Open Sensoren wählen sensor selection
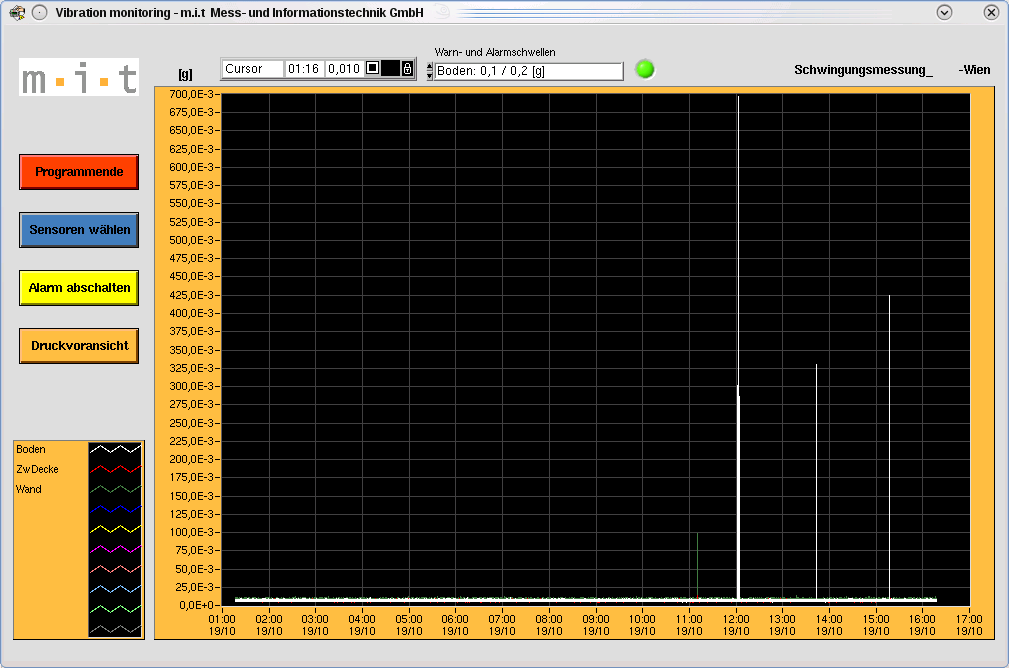Screen dimensions: 1009x668 (x=79, y=230)
